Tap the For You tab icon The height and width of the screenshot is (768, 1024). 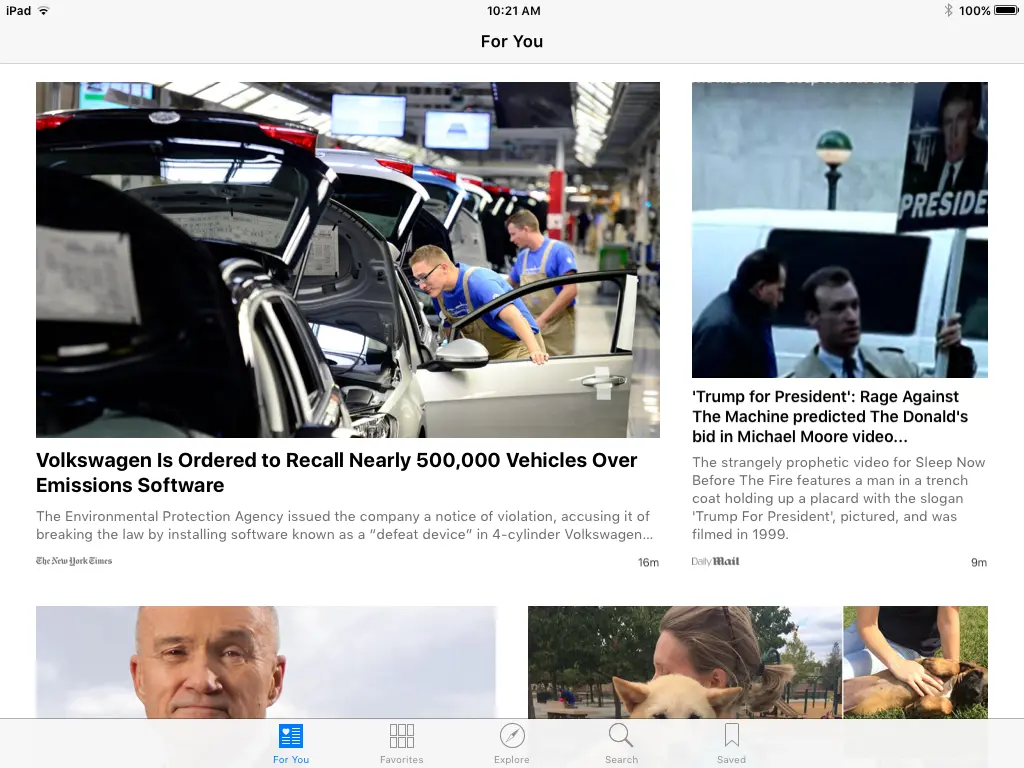coord(291,736)
